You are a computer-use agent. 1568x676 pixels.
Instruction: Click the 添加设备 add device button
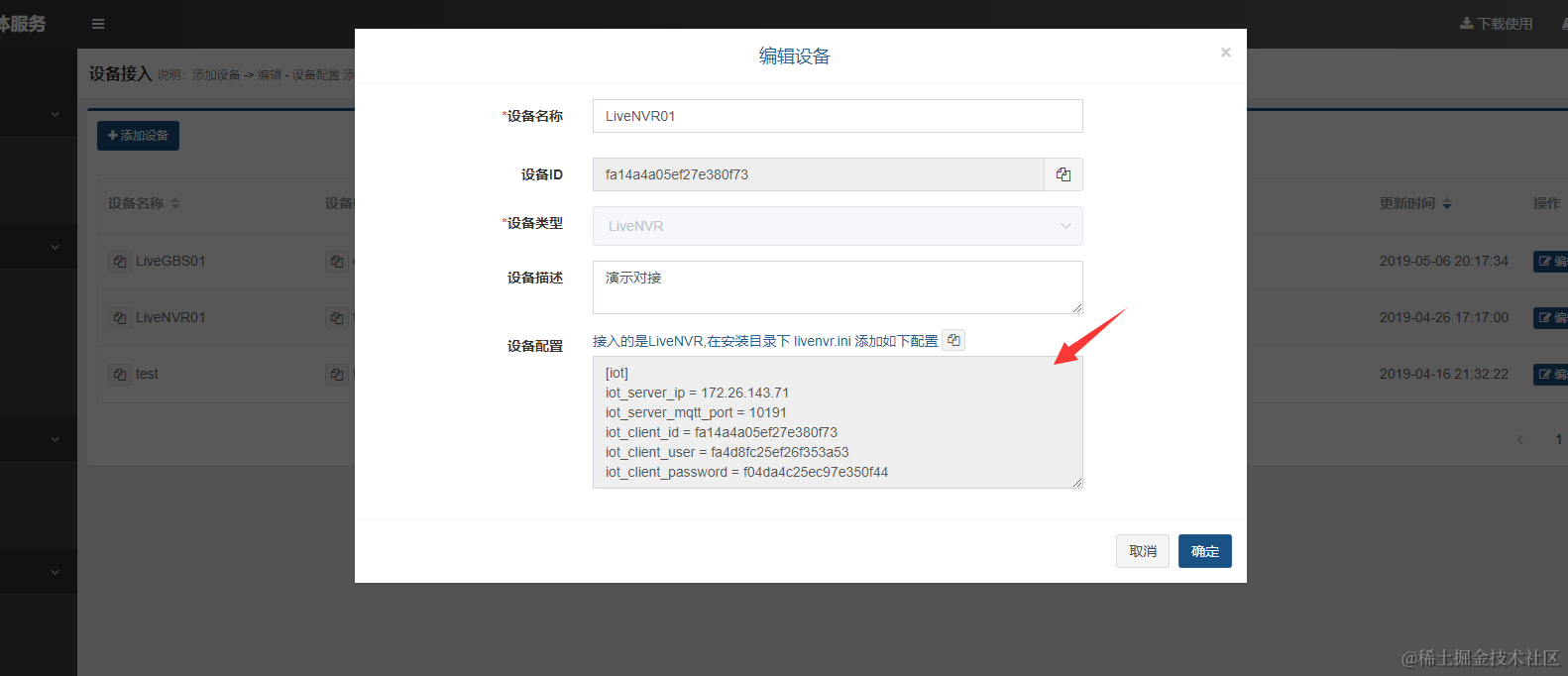click(138, 136)
